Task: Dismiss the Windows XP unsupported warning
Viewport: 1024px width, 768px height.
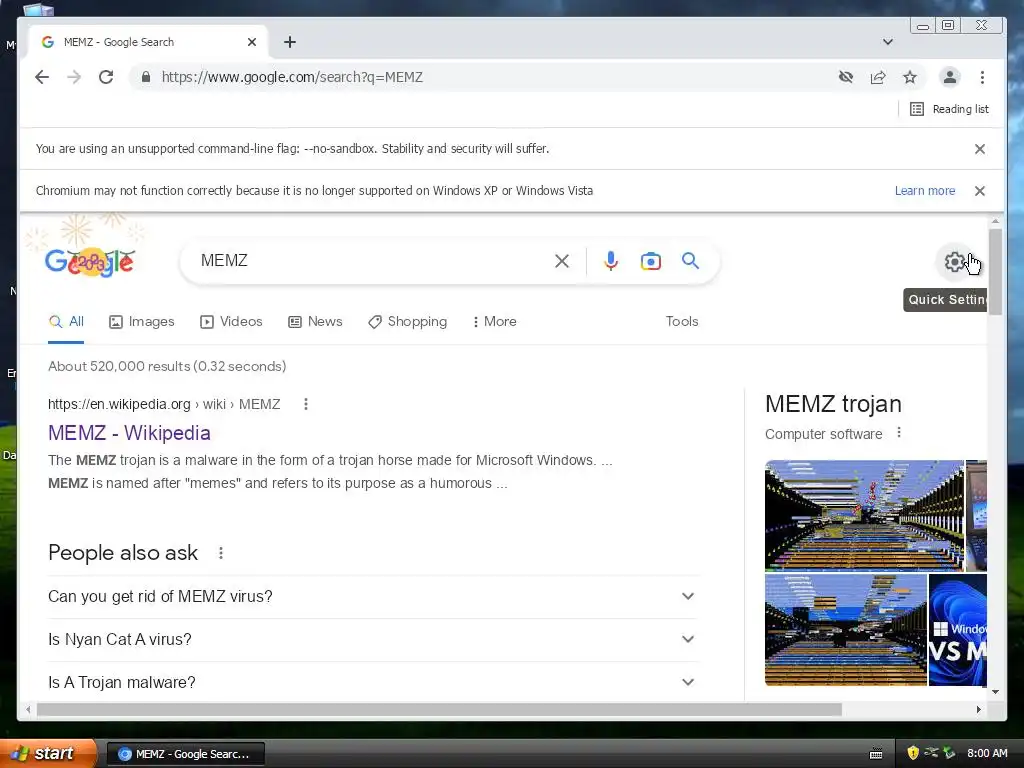Action: [x=980, y=191]
